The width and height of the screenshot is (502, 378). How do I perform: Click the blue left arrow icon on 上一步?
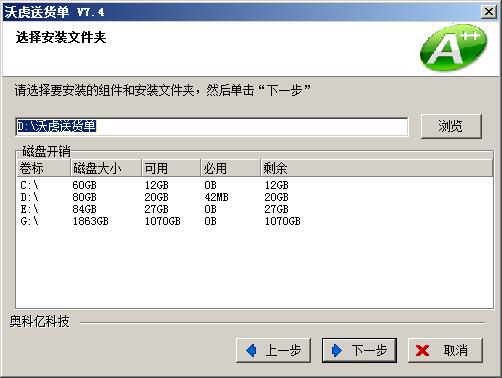(251, 350)
